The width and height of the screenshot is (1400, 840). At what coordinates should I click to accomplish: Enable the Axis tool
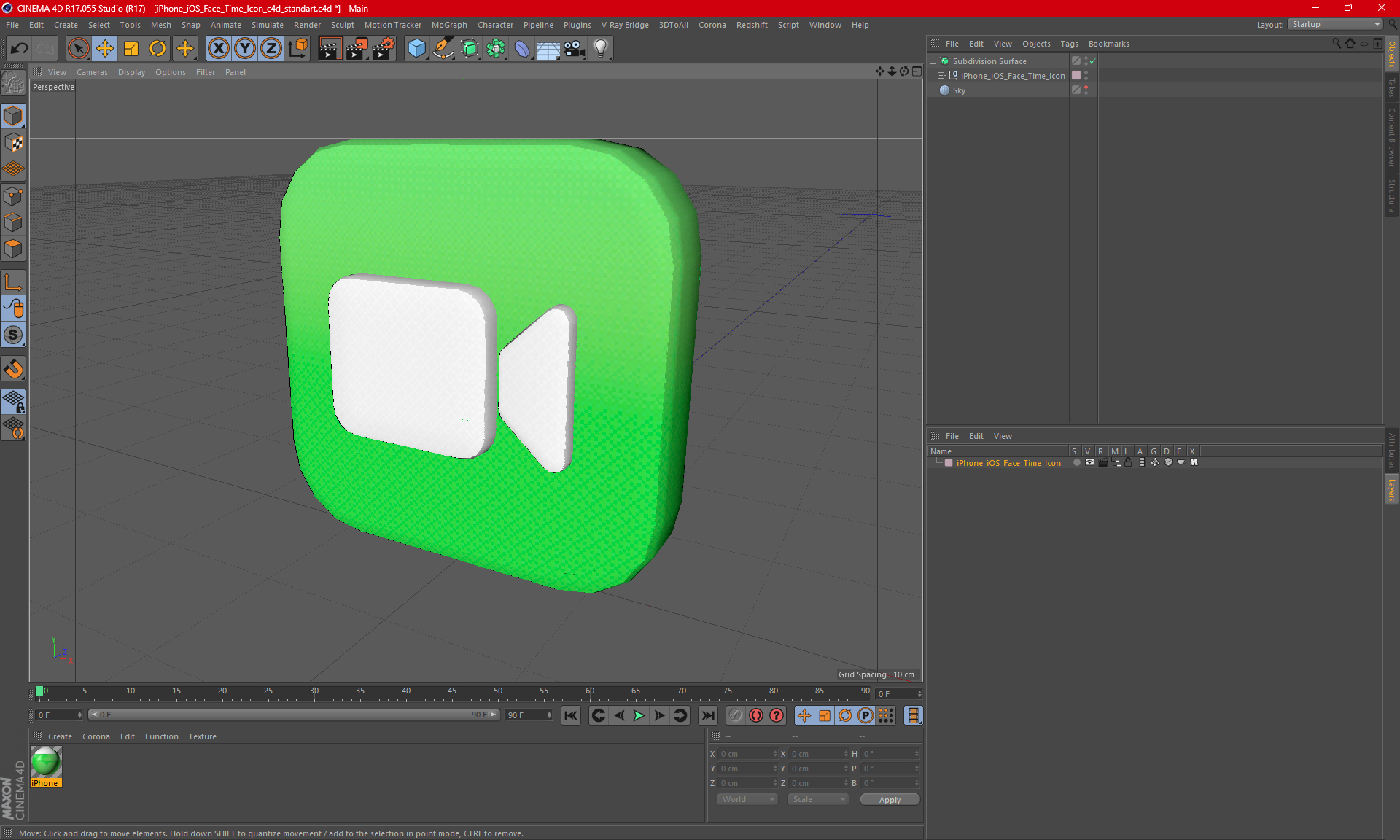(13, 282)
